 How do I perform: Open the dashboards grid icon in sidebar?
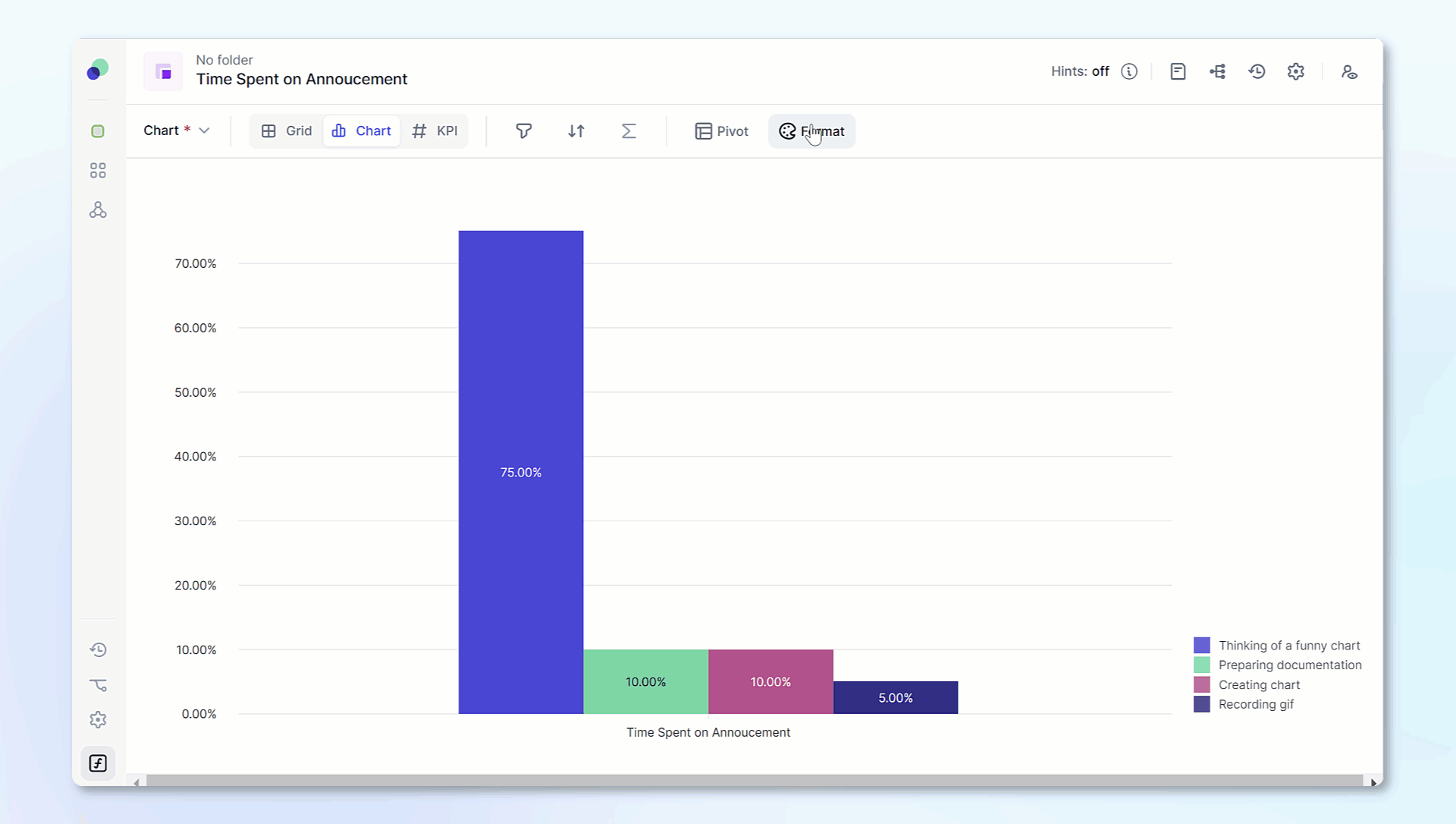tap(98, 171)
